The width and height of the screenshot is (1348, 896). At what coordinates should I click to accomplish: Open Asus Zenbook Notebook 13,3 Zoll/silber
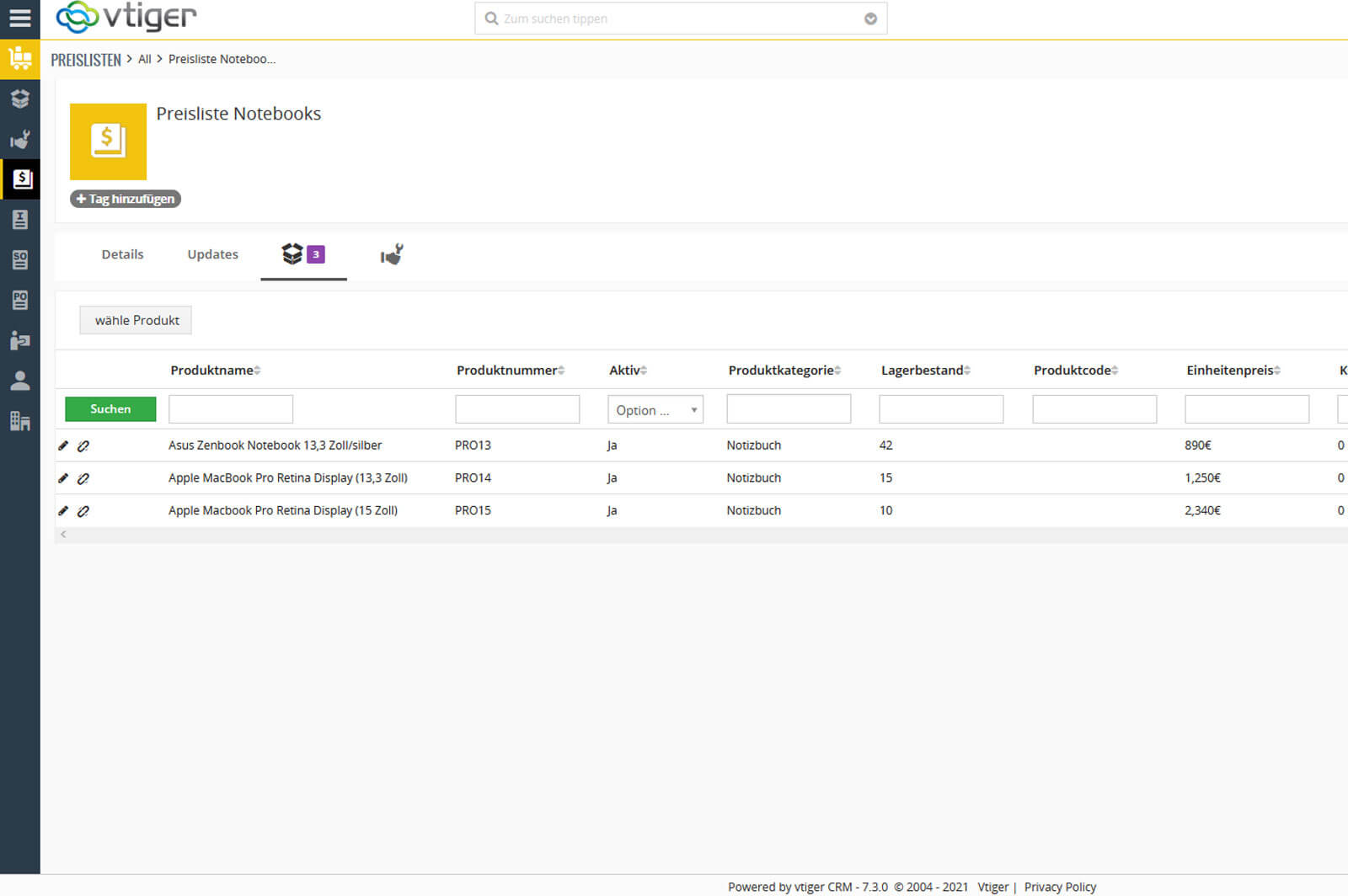click(x=275, y=445)
